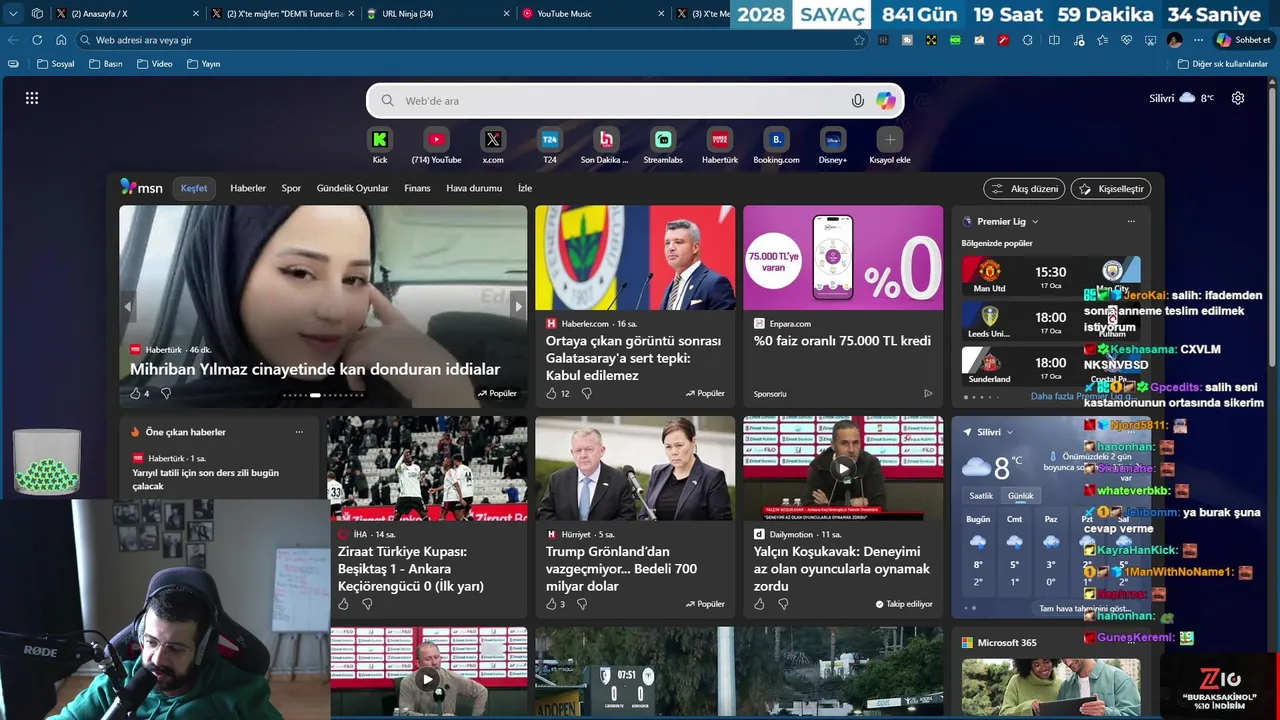Open Diğer sık kullanılanlar folder
Screen dimensions: 1280x720
pyautogui.click(x=1223, y=64)
